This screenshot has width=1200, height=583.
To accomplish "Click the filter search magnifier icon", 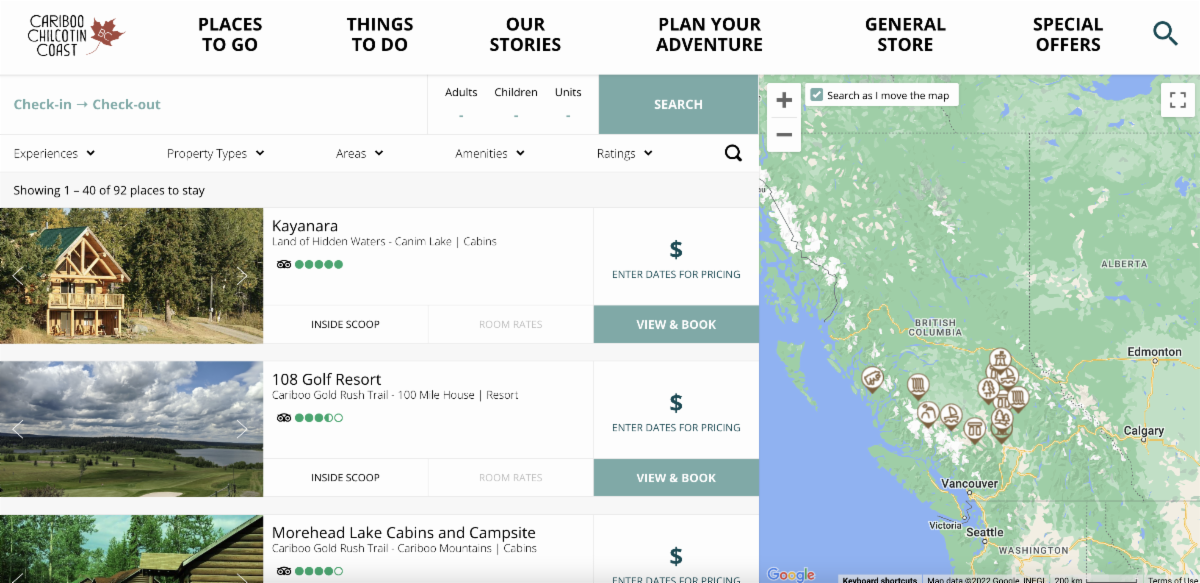I will [733, 153].
